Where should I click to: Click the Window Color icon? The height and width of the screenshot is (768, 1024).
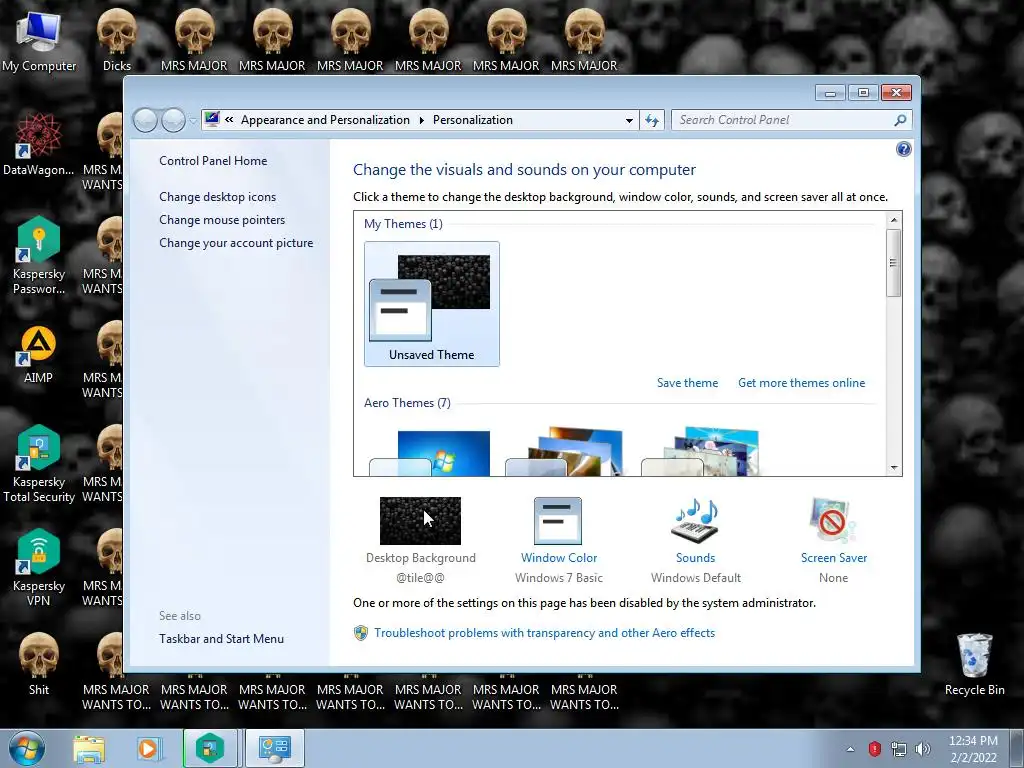coord(558,521)
